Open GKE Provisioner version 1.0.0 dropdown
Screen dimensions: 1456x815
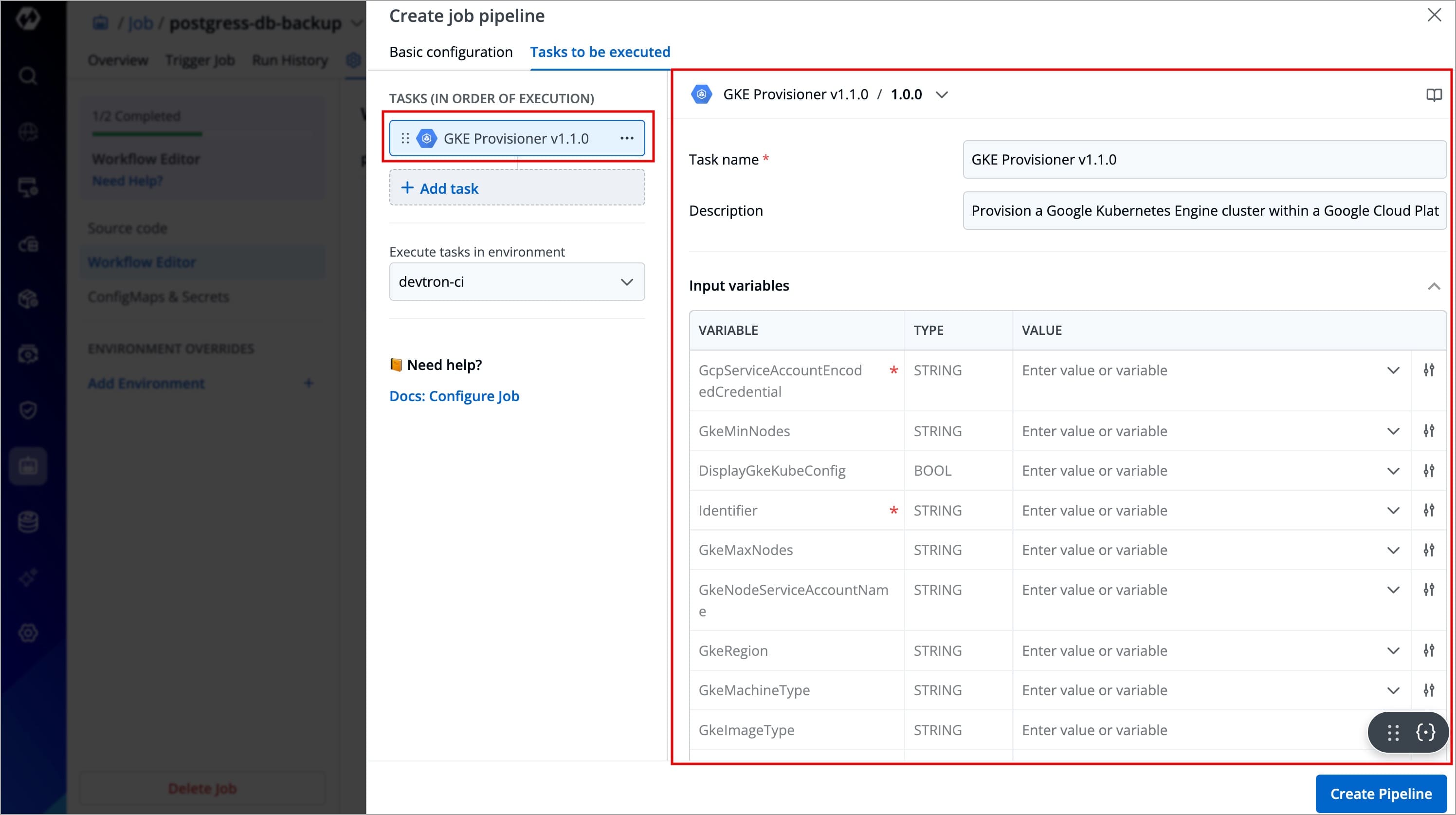coord(941,94)
